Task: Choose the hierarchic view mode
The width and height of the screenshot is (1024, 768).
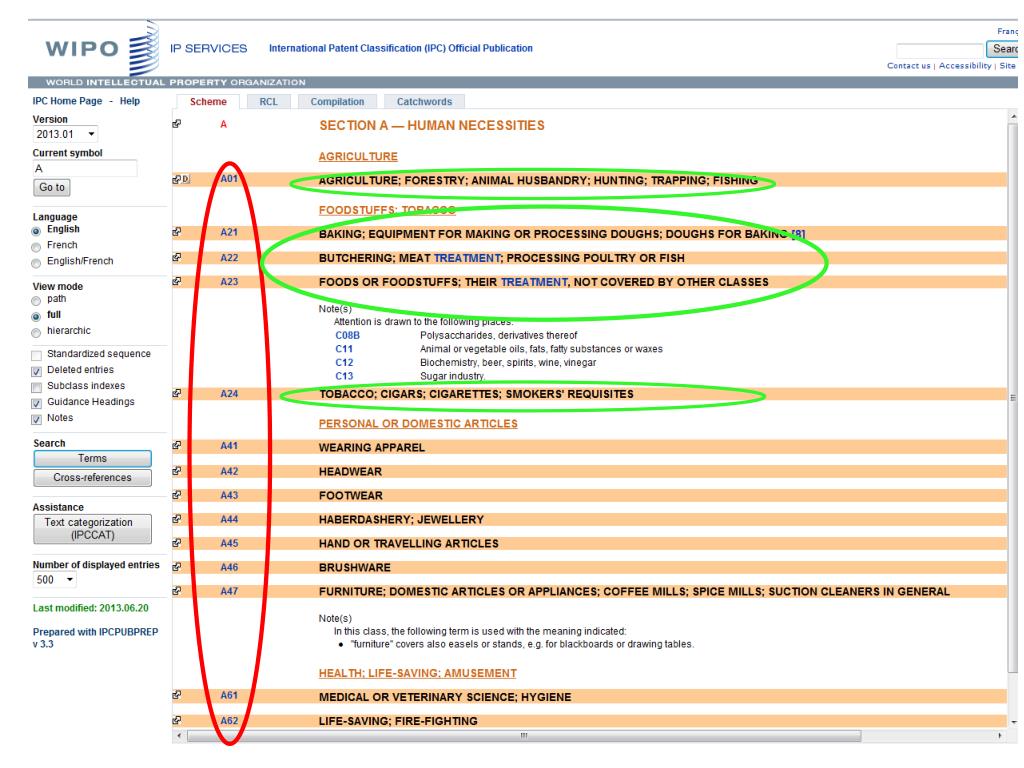Action: pos(36,333)
